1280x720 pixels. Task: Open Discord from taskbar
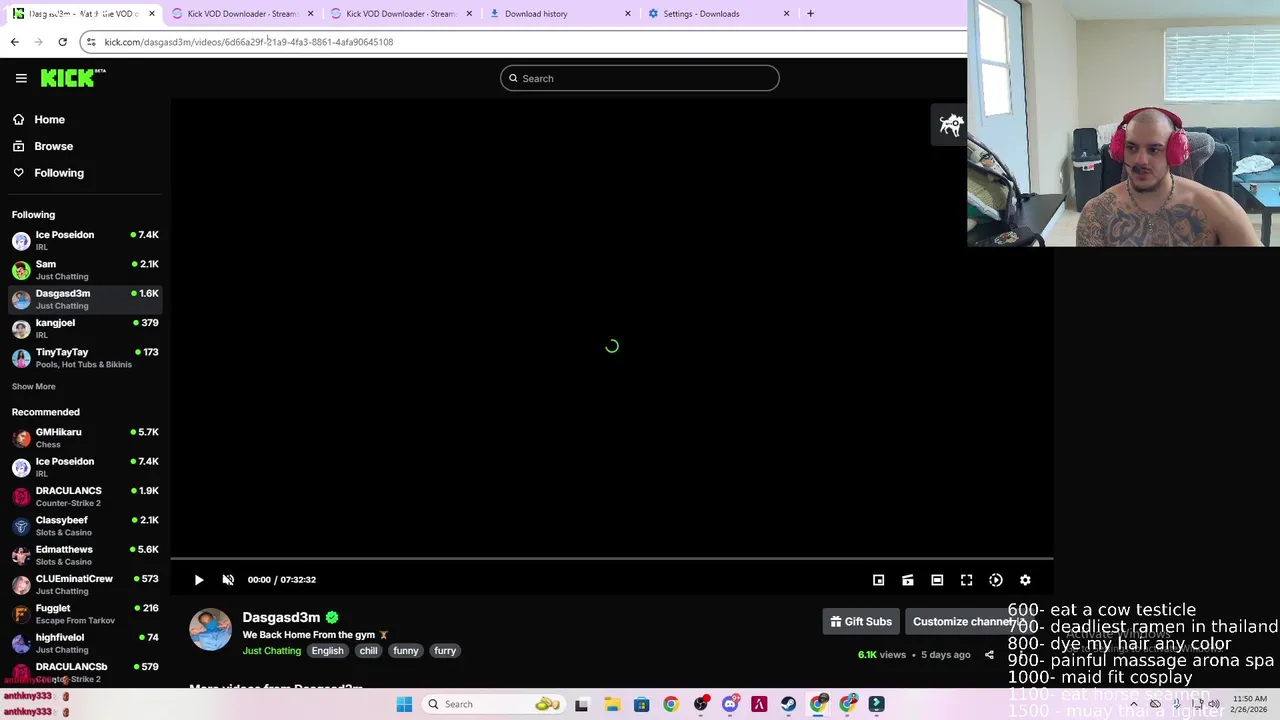[730, 704]
